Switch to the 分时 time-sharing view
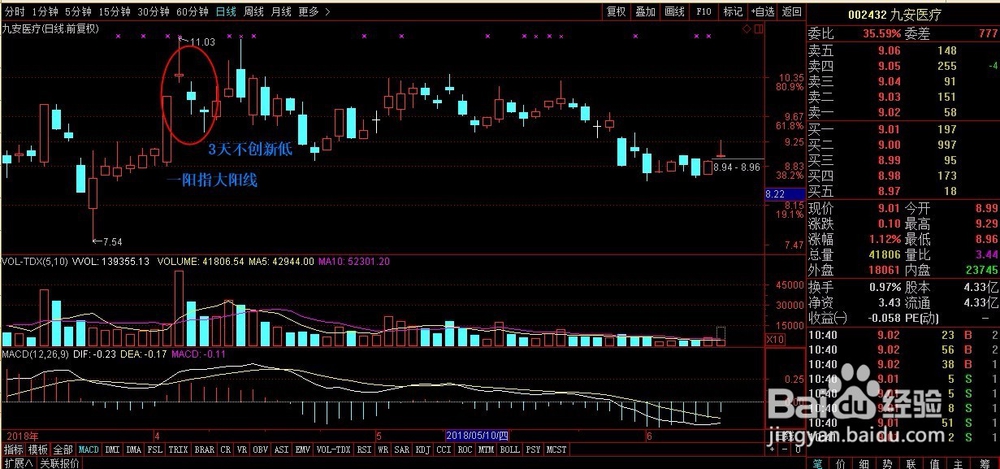1000x469 pixels. point(13,11)
